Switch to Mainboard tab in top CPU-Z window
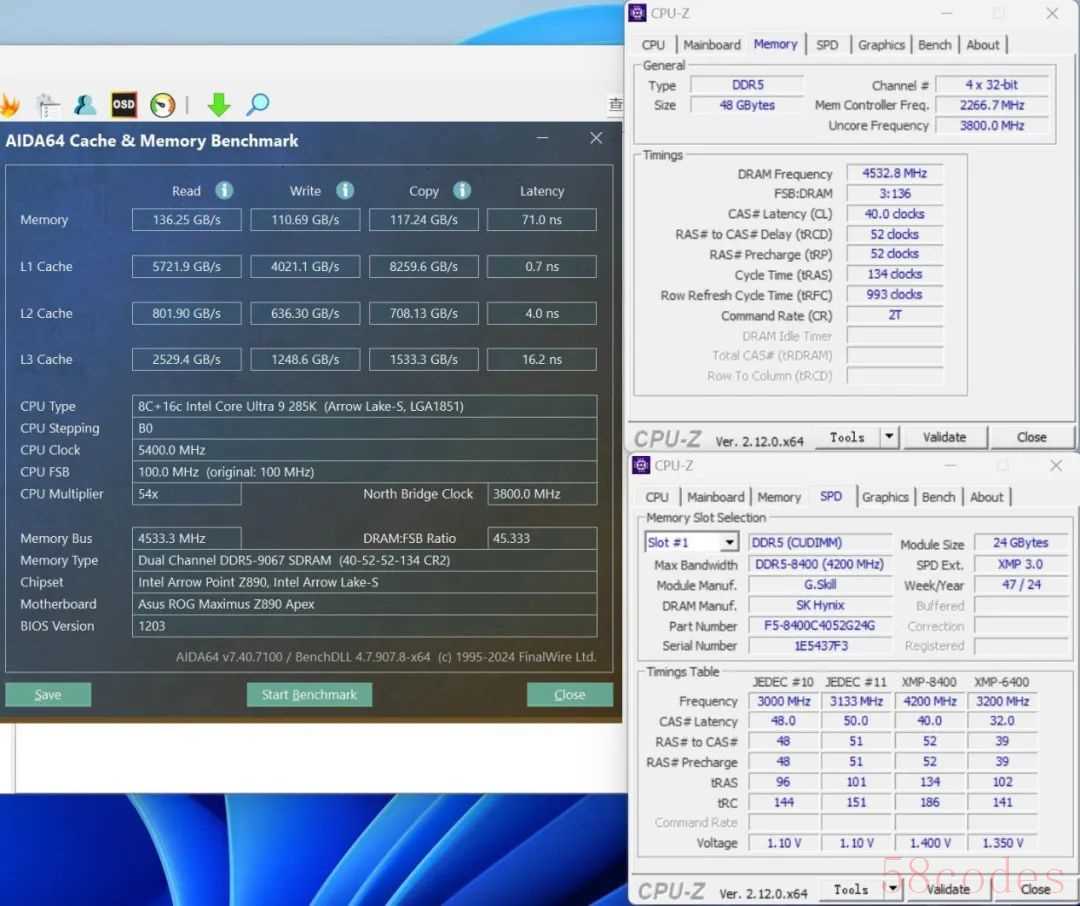 [712, 45]
